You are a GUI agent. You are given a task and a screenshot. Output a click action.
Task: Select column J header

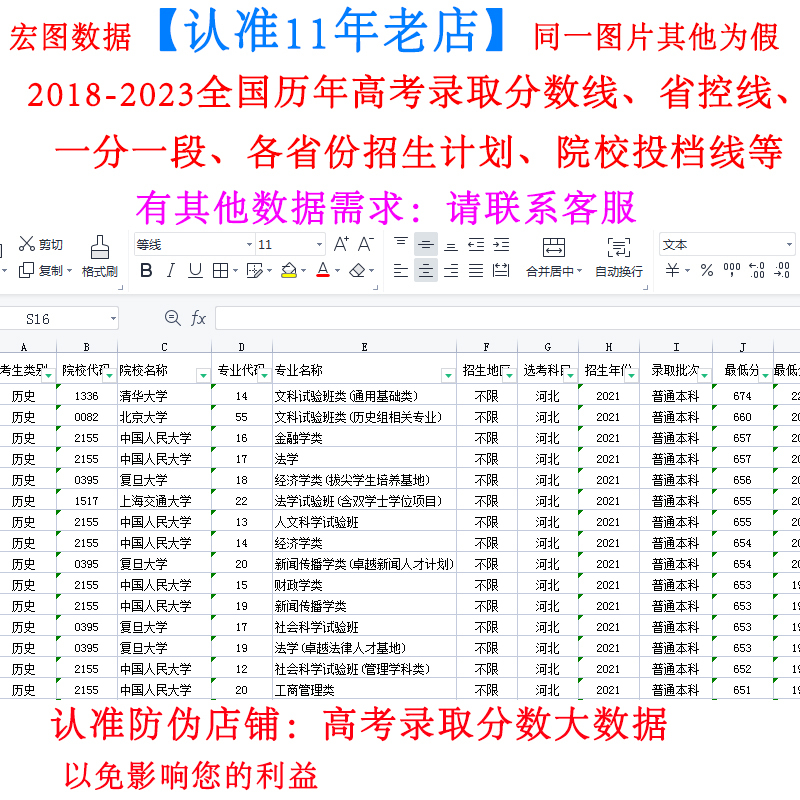[742, 347]
